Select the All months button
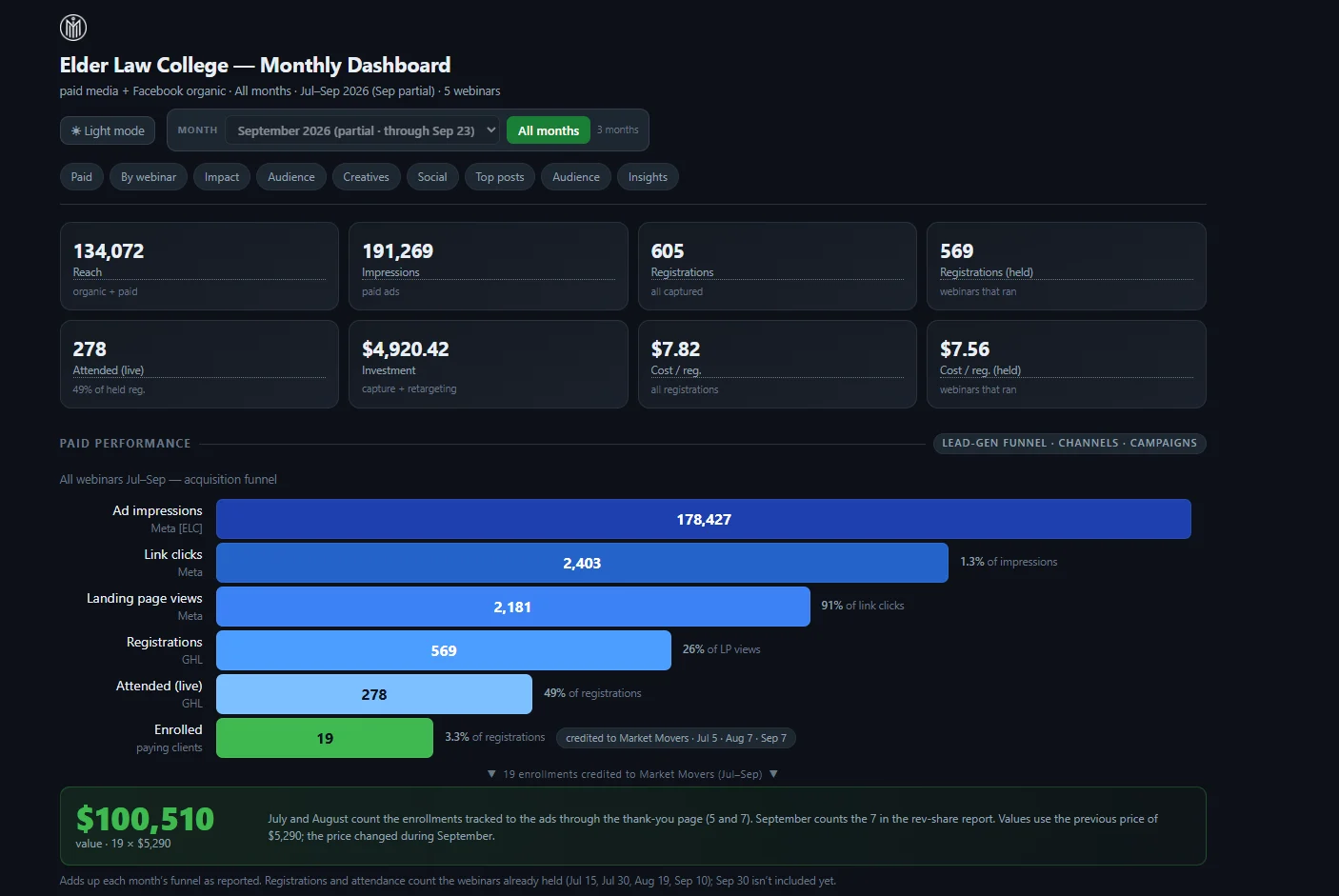Screen dimensions: 1339x896 point(549,130)
